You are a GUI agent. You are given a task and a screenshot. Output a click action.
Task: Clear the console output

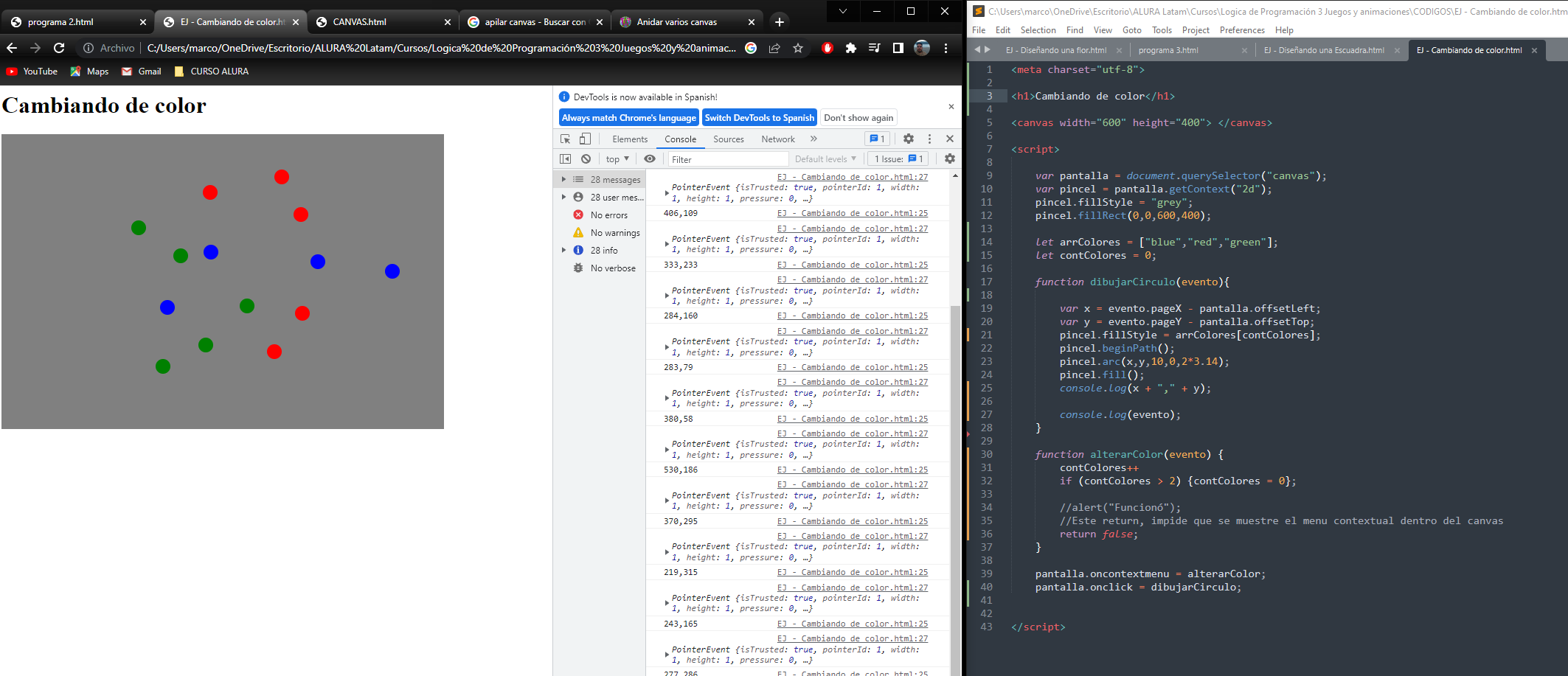586,158
